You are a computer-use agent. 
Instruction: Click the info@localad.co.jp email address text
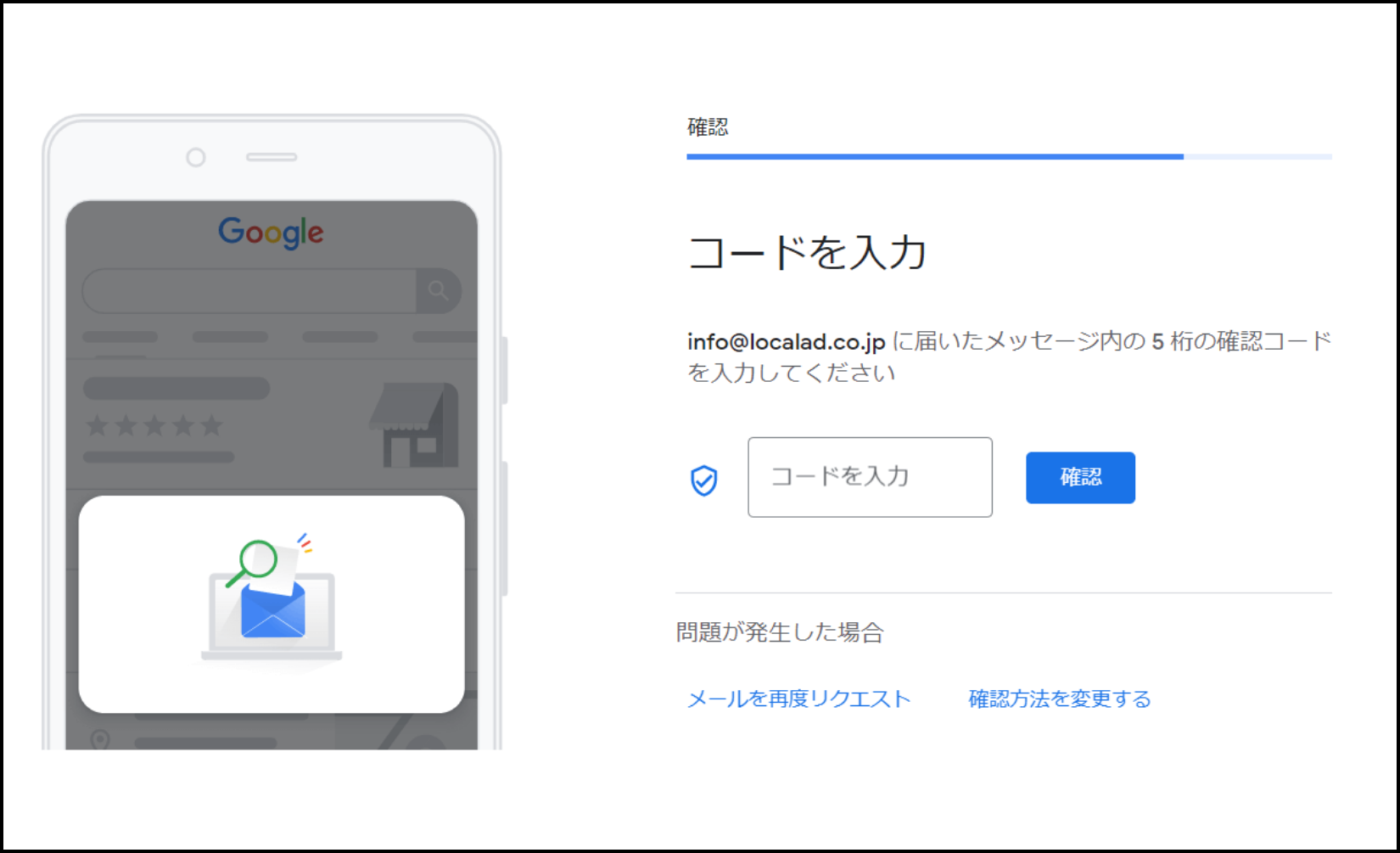[787, 341]
